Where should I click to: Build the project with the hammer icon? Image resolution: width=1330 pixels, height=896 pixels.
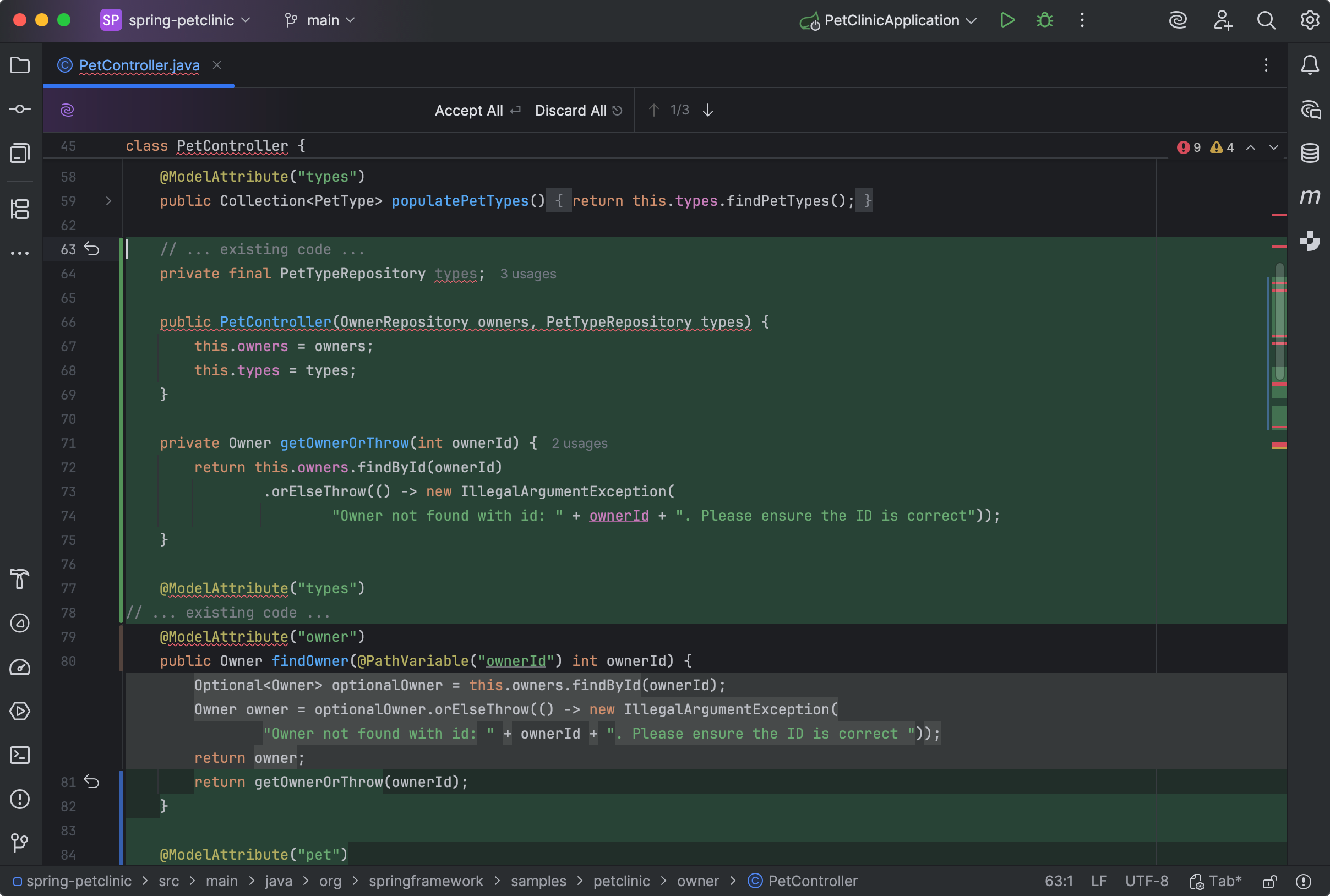coord(20,580)
